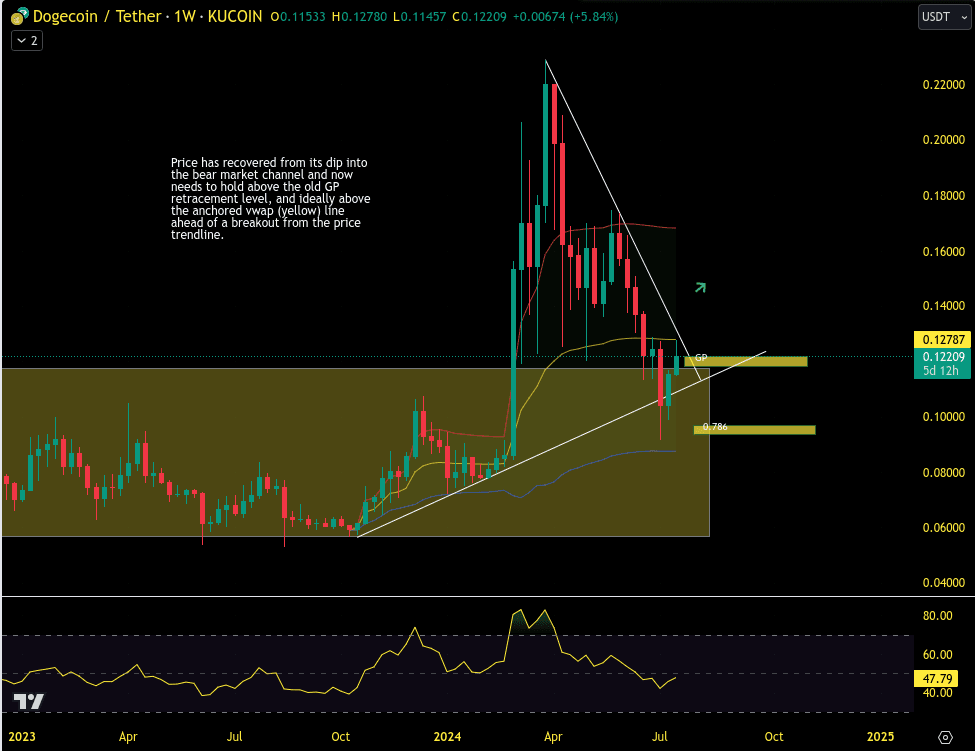Click the high value H0.12780

[x=359, y=17]
